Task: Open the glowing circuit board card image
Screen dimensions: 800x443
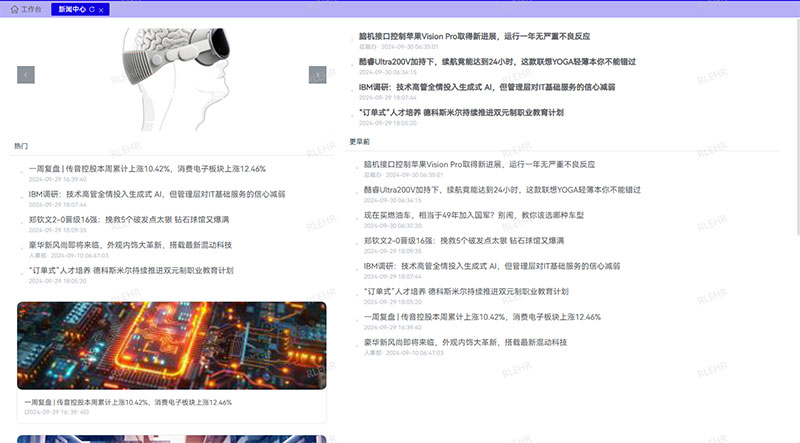Action: [172, 346]
